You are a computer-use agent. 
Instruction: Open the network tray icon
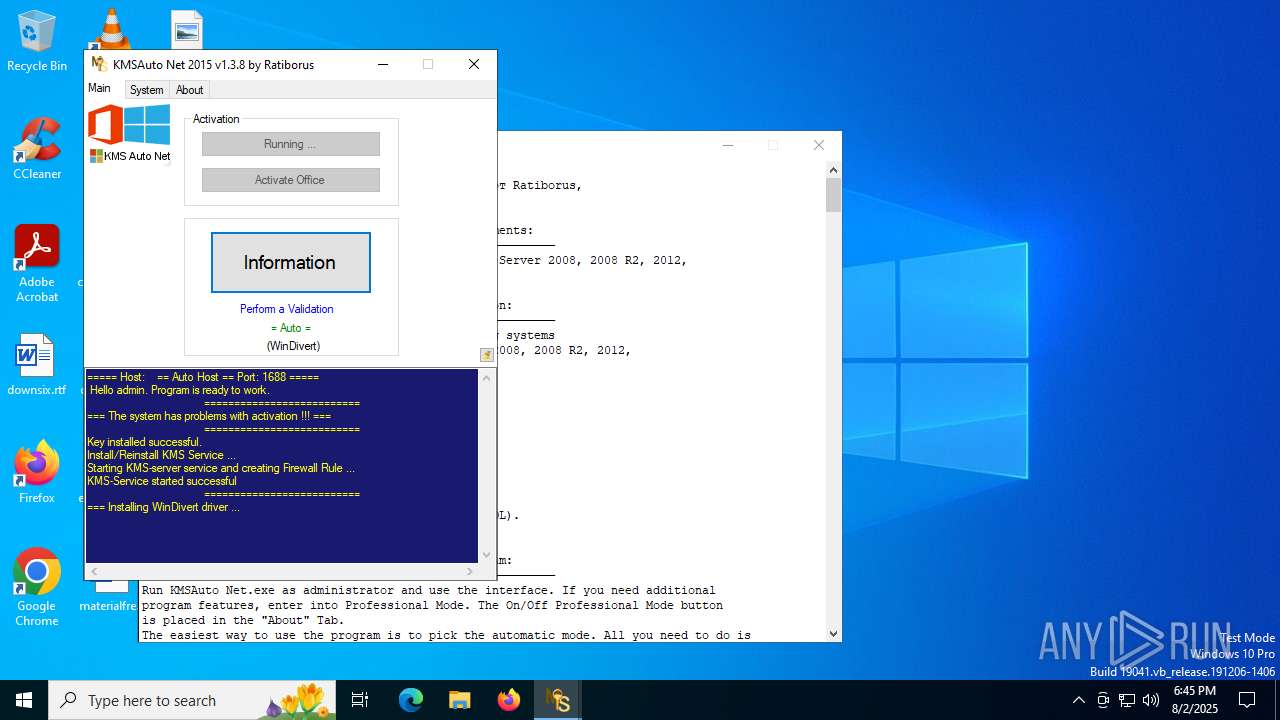pyautogui.click(x=1127, y=700)
